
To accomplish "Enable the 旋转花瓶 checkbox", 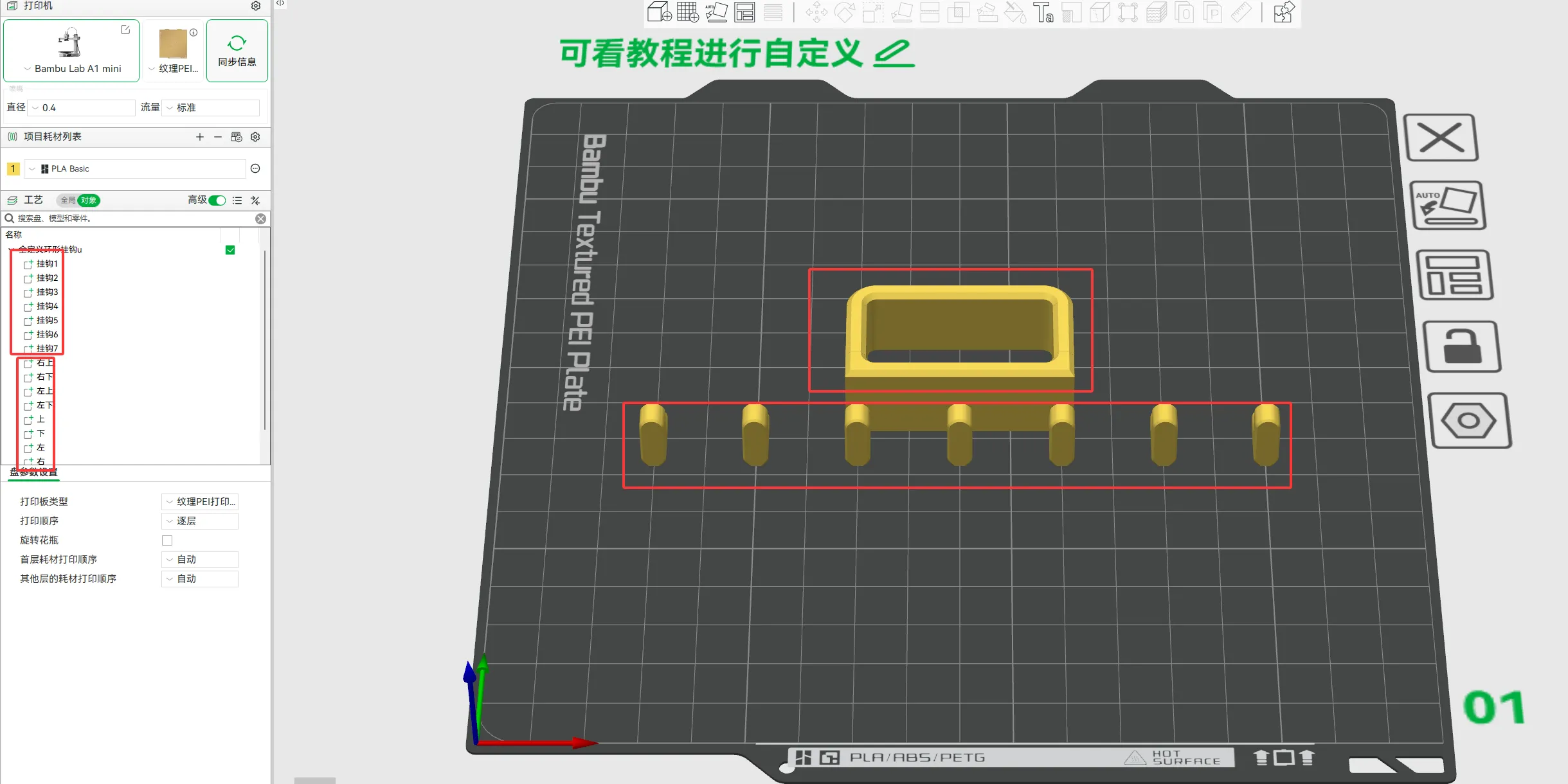I will (x=167, y=540).
